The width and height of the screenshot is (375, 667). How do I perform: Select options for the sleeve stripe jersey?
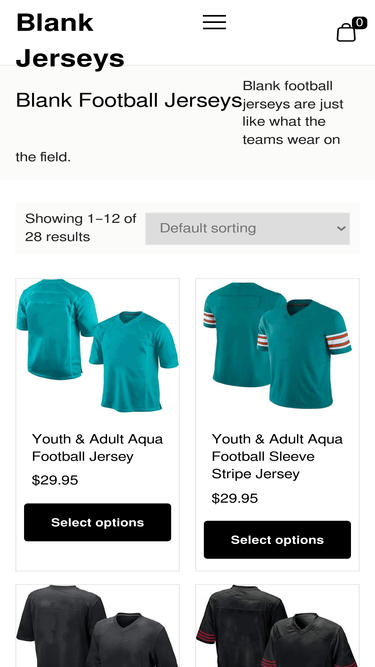[x=277, y=540]
